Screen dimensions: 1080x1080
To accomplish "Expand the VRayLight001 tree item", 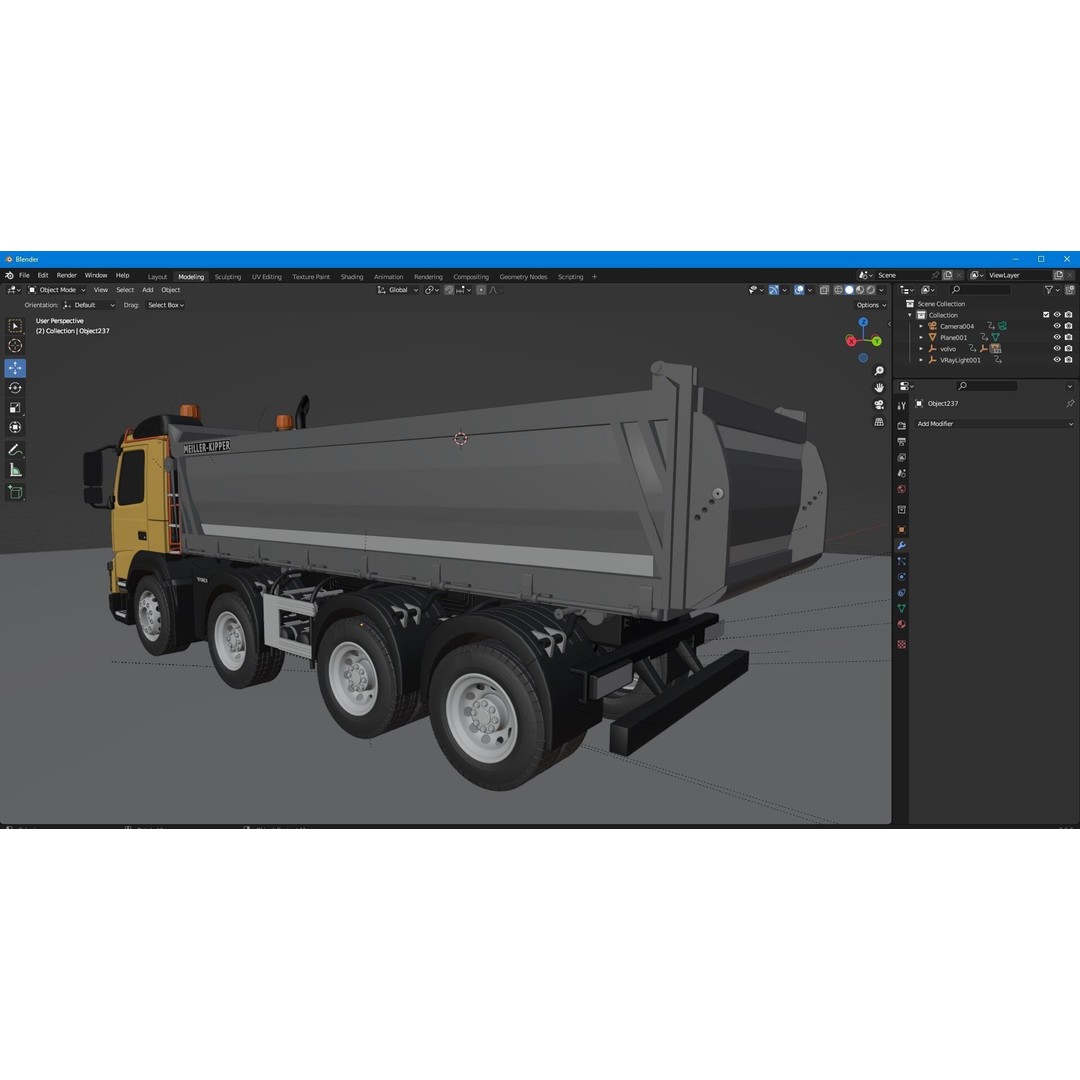I will (922, 360).
